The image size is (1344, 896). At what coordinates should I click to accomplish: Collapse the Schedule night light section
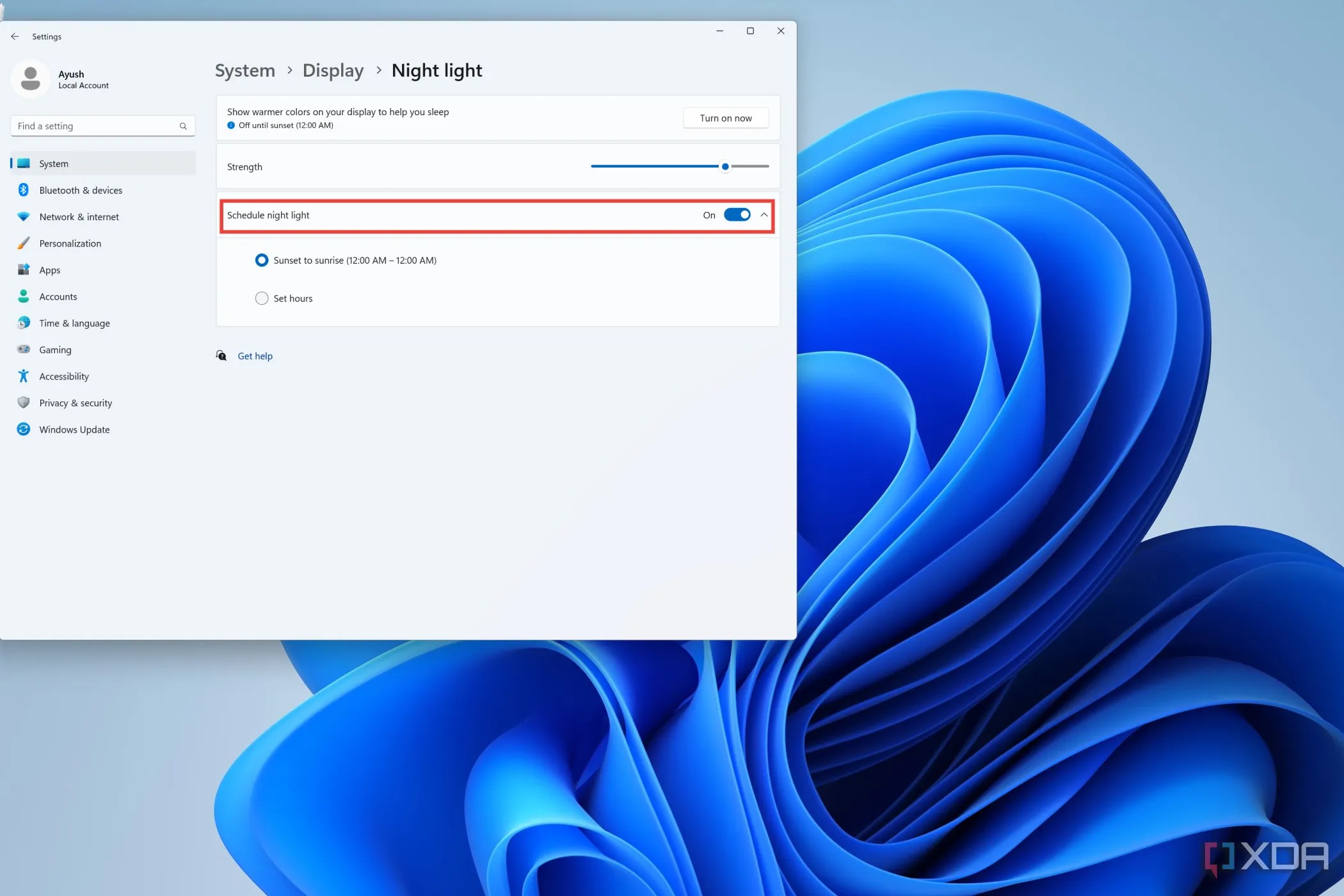pos(764,215)
